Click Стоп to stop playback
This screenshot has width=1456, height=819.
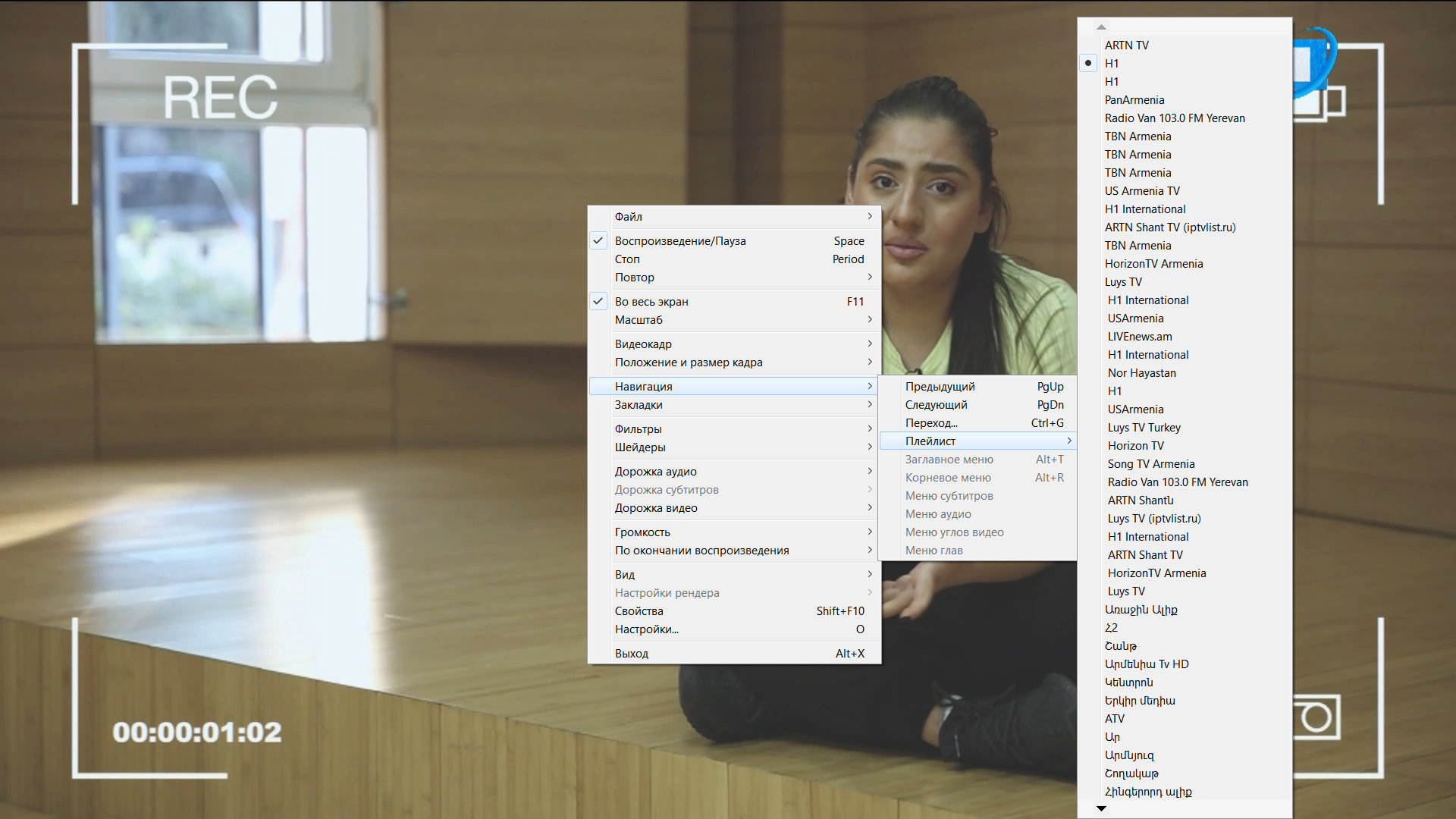click(627, 259)
